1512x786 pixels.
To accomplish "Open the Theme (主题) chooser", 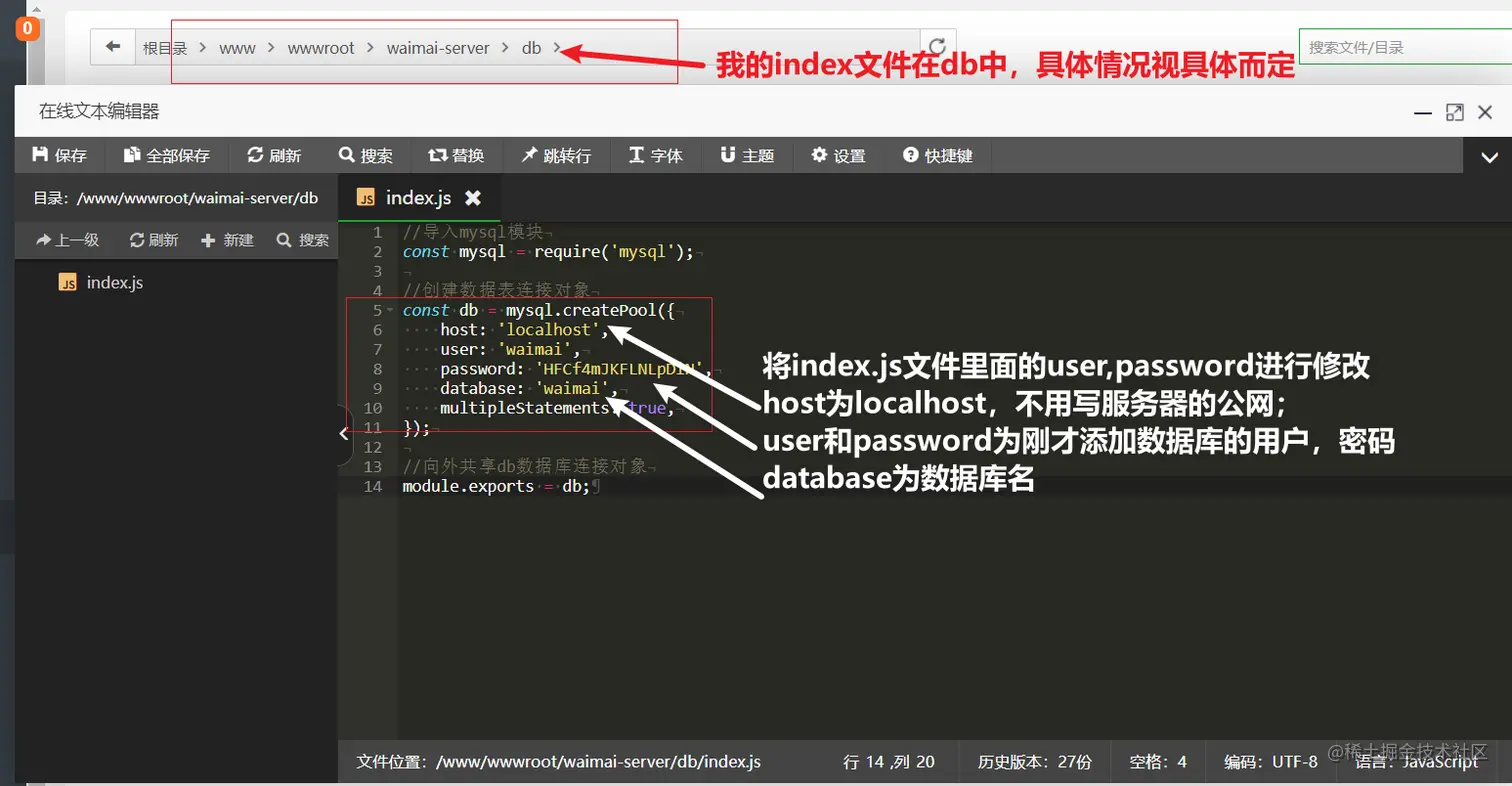I will 747,156.
